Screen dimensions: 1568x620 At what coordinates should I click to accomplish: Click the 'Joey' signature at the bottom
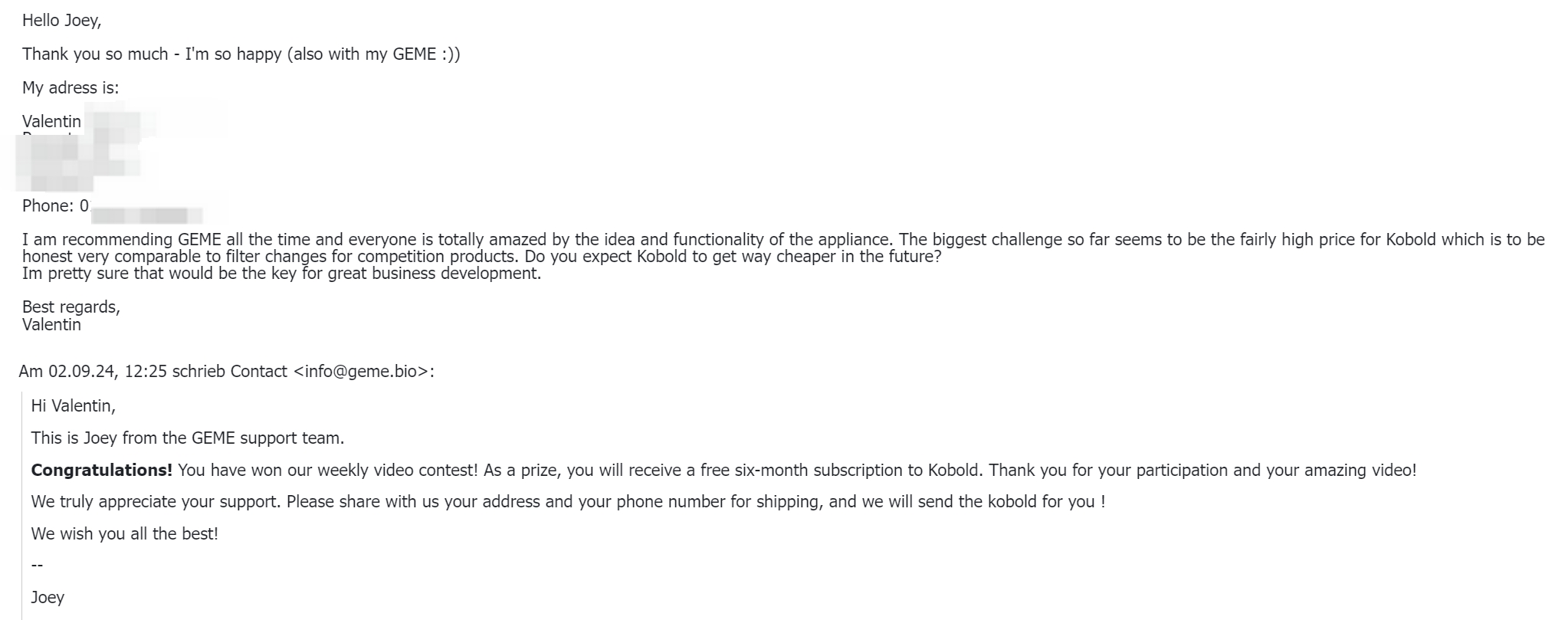pyautogui.click(x=48, y=598)
